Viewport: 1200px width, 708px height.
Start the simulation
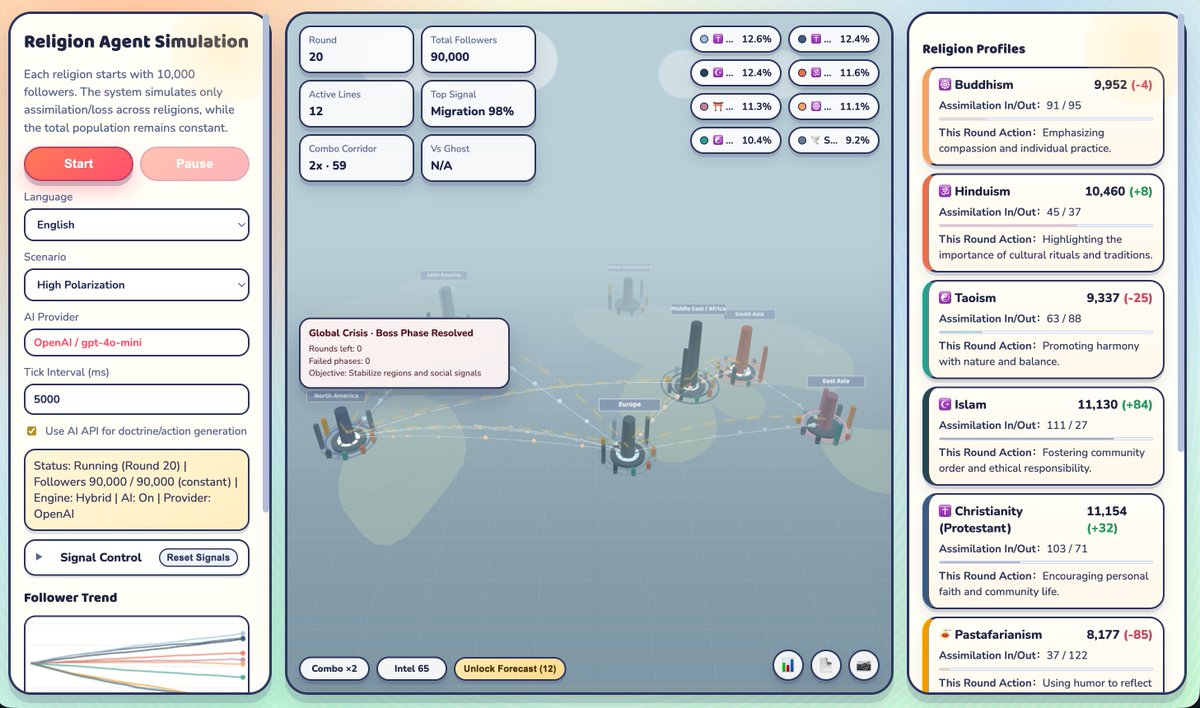(x=78, y=164)
